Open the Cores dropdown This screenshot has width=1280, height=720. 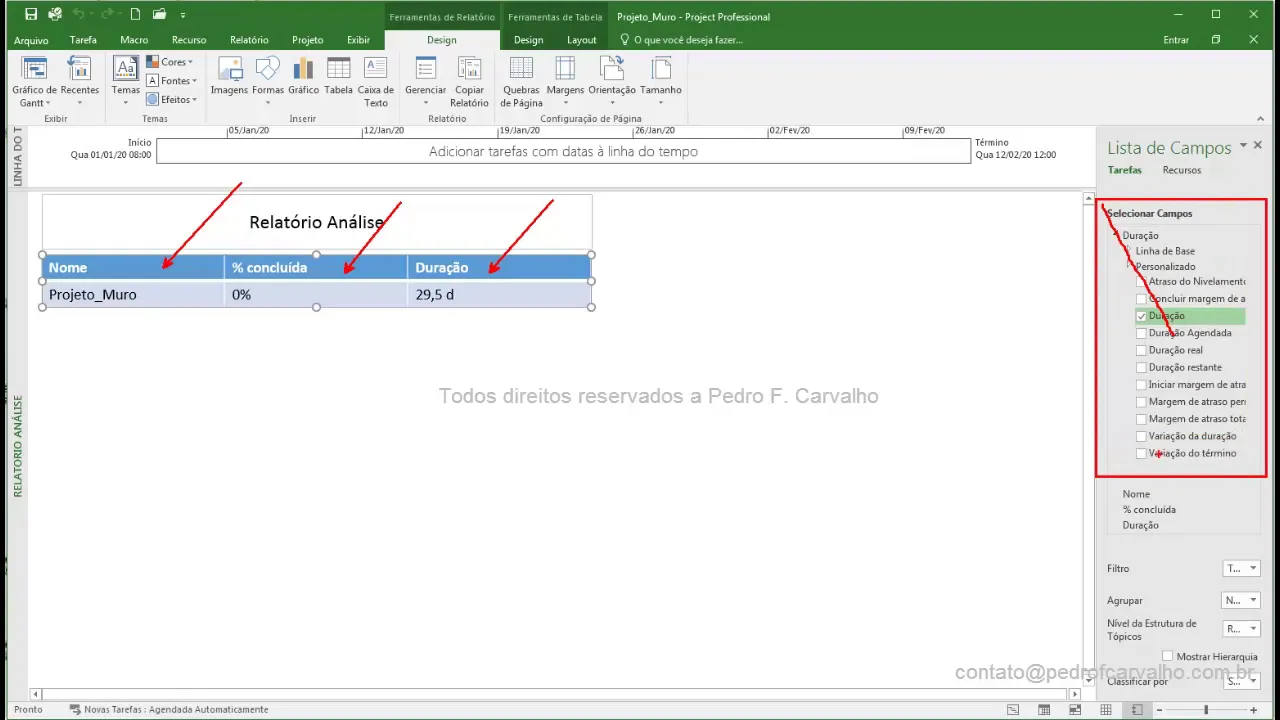point(170,62)
